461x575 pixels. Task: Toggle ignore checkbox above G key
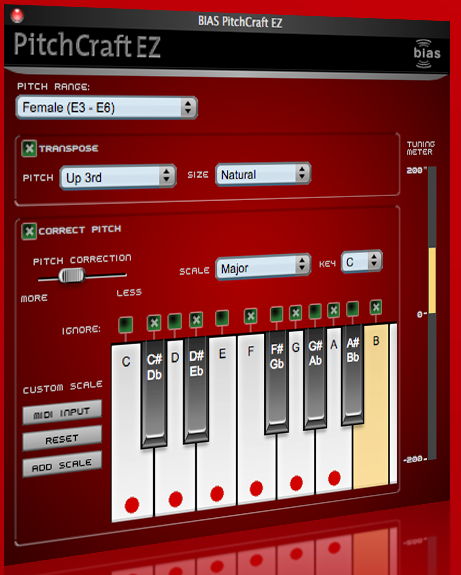296,312
